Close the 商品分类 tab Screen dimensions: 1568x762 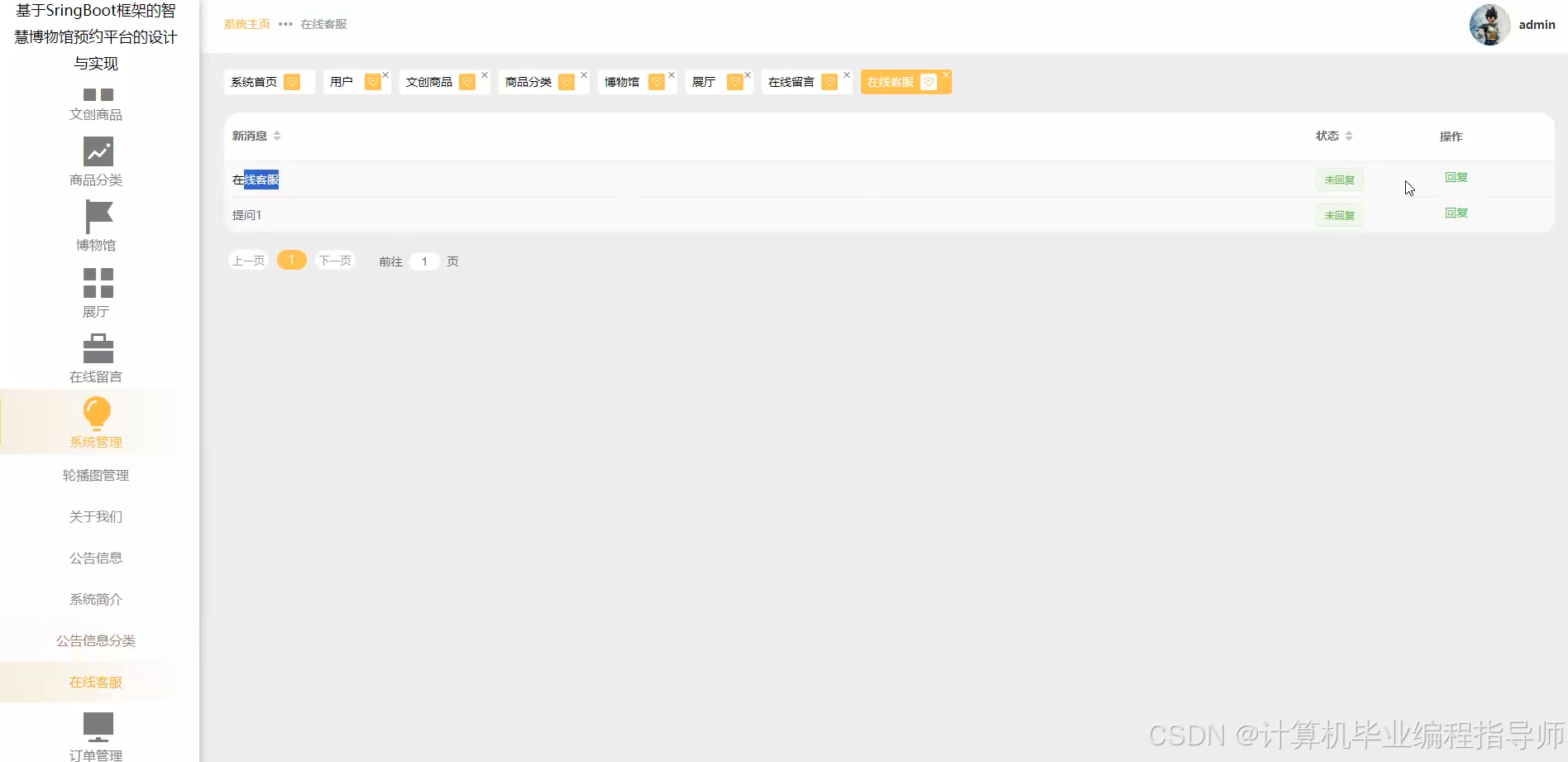584,74
